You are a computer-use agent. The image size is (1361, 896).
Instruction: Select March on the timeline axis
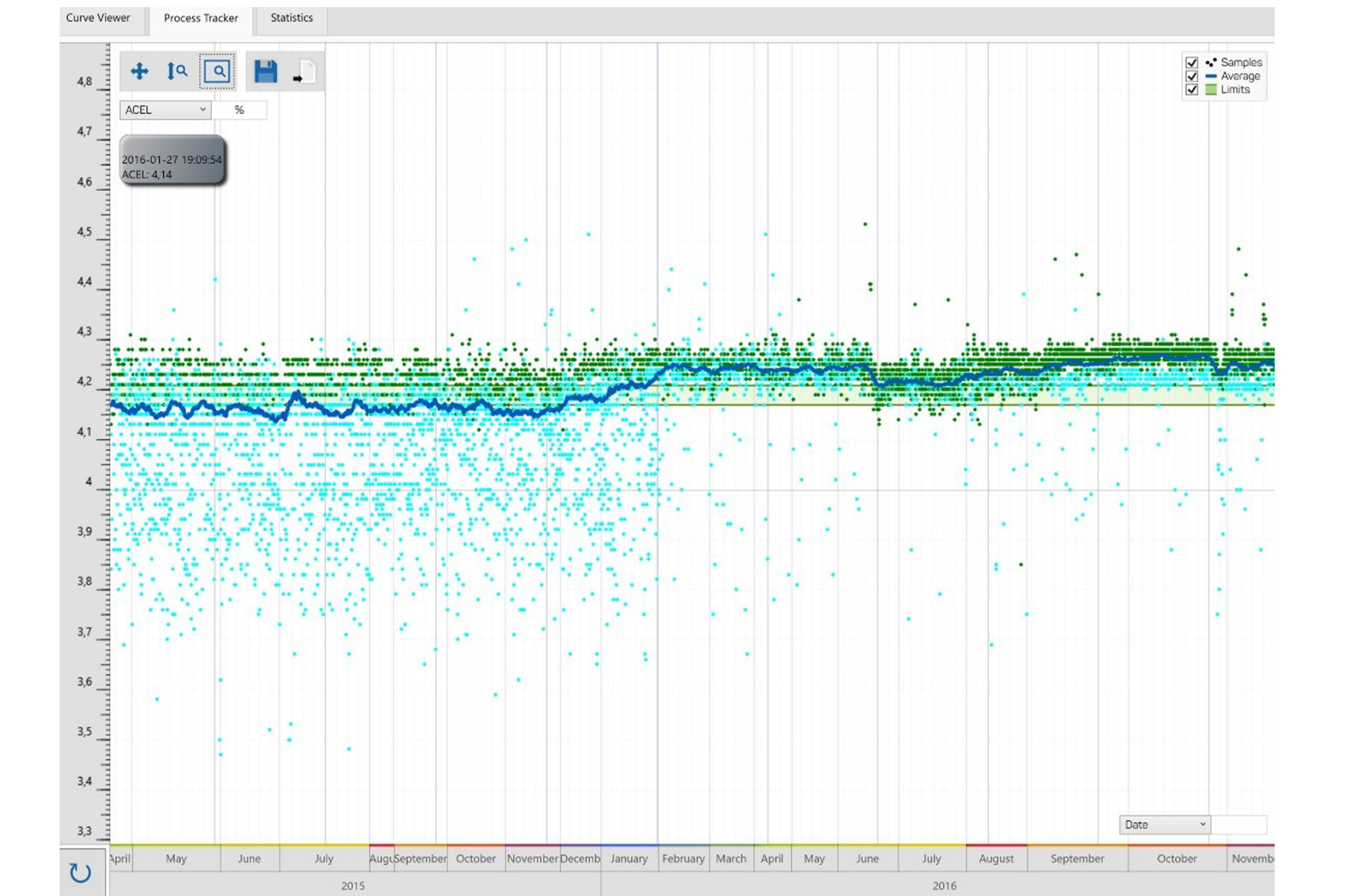tap(731, 858)
